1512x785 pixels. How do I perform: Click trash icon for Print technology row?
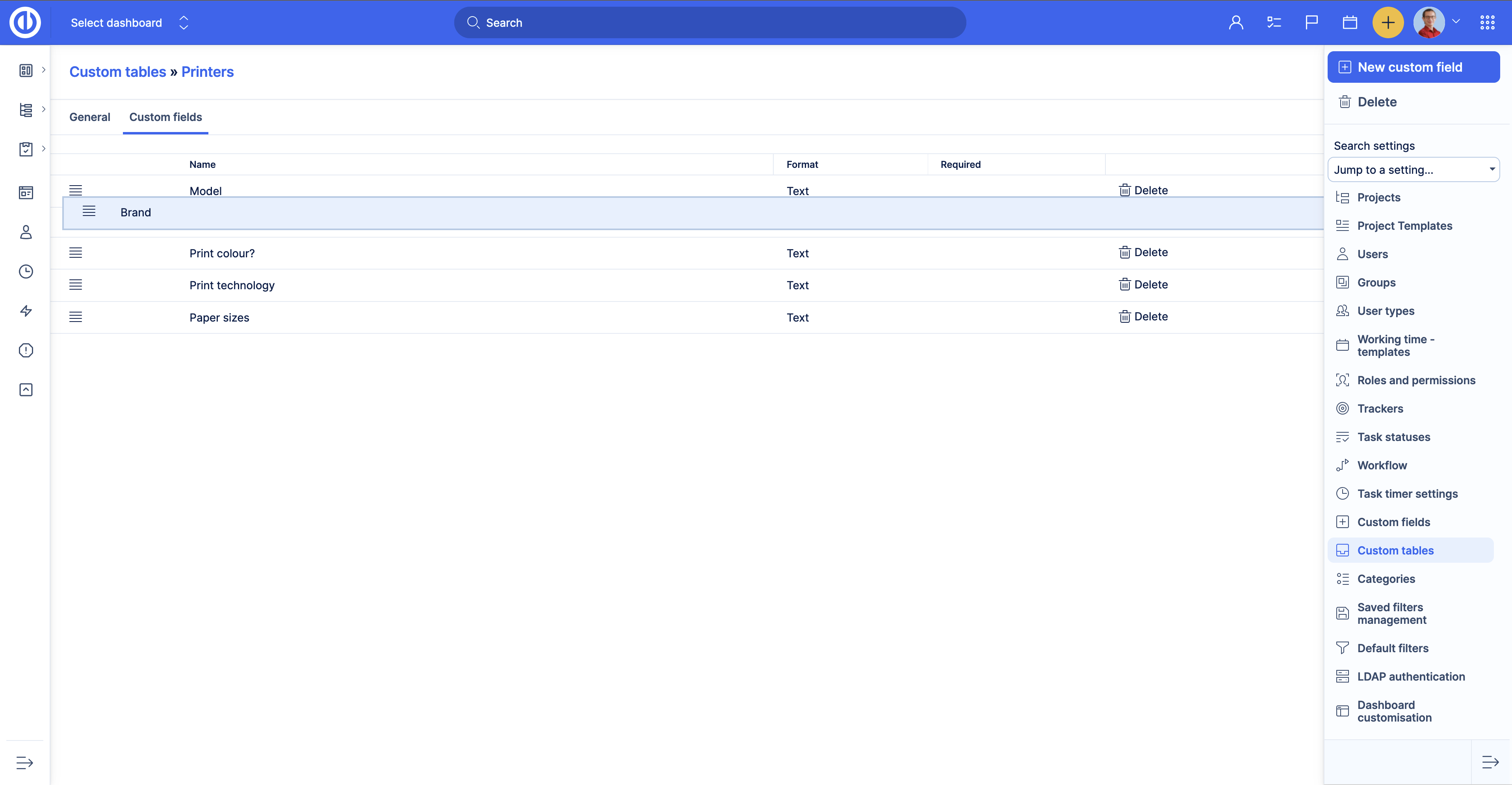coord(1124,285)
